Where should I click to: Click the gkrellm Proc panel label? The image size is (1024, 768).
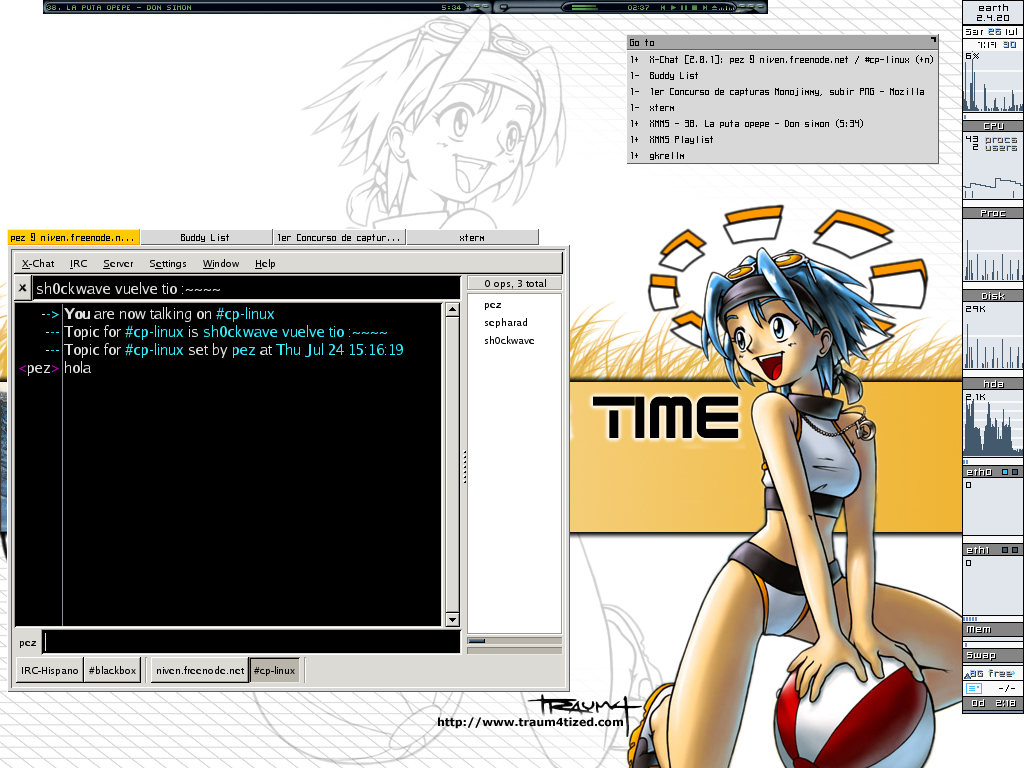pos(993,213)
